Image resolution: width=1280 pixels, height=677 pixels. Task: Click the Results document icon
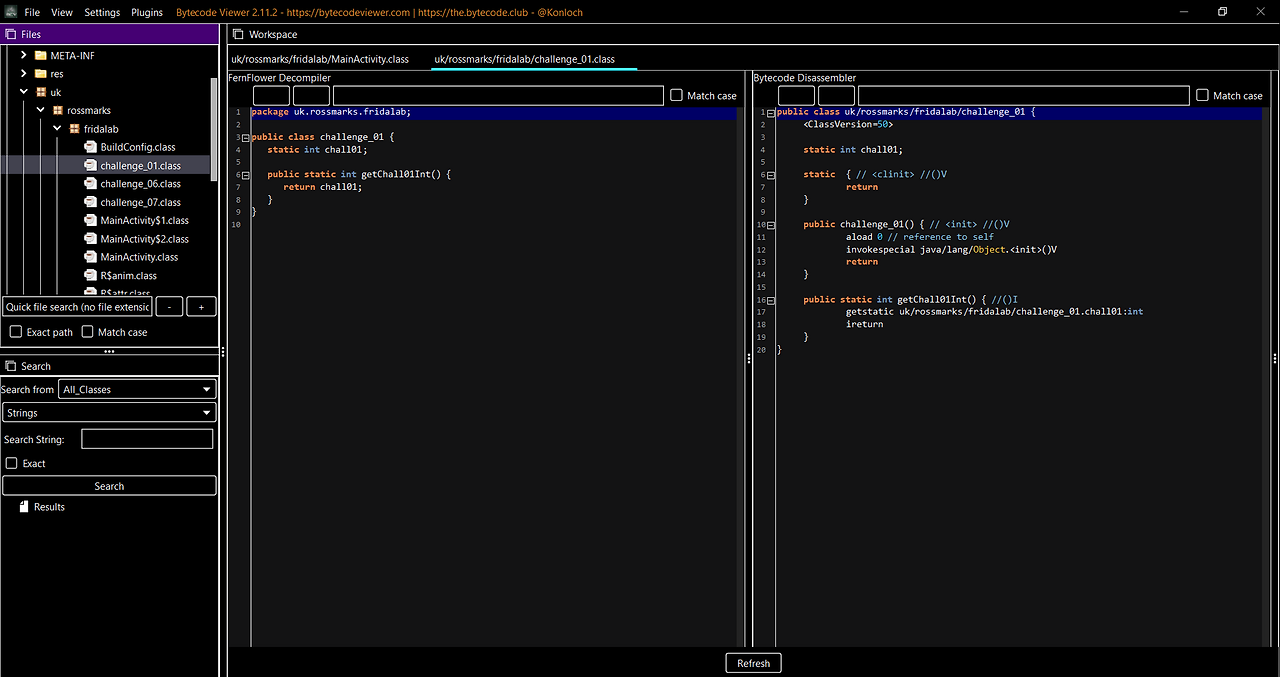[25, 507]
